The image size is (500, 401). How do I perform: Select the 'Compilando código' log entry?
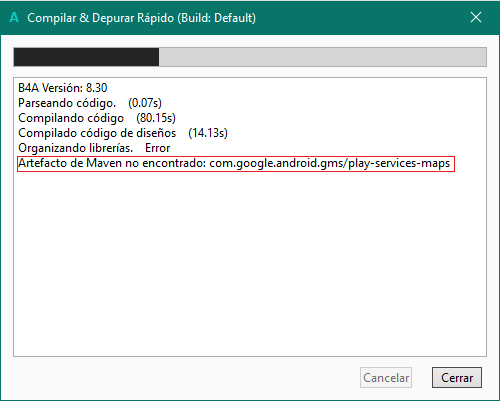pos(71,118)
